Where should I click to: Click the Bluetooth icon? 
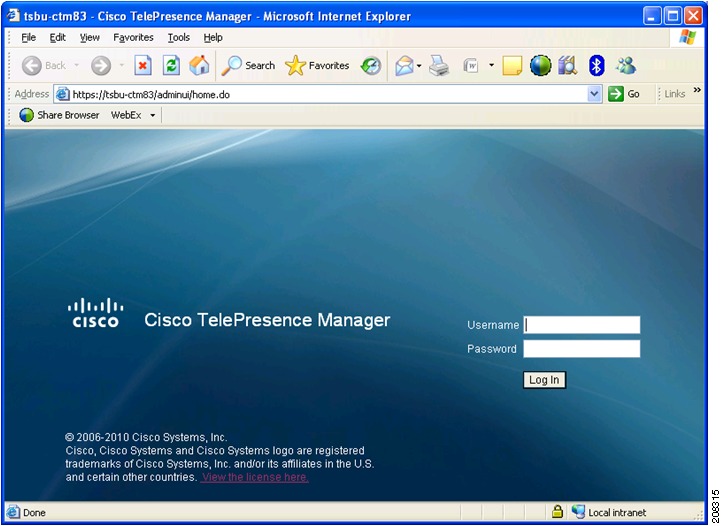596,66
